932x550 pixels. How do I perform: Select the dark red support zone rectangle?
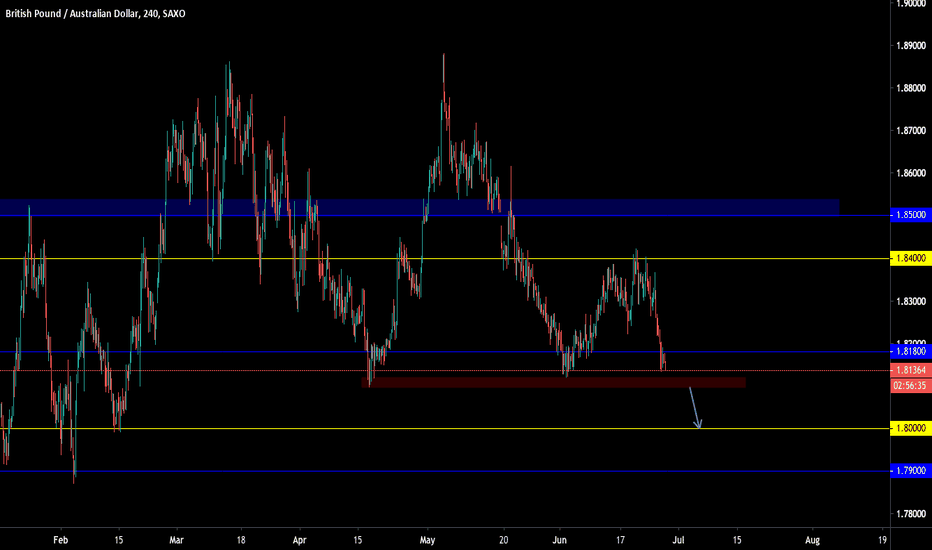pos(553,382)
